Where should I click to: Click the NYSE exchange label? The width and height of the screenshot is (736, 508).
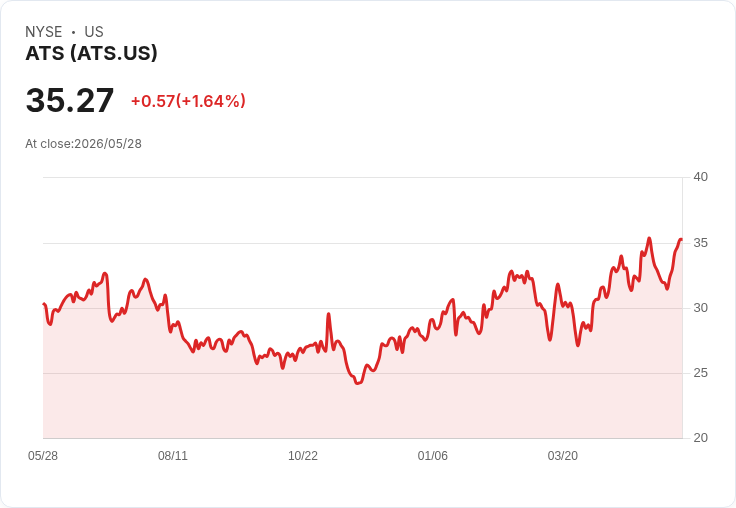point(44,32)
